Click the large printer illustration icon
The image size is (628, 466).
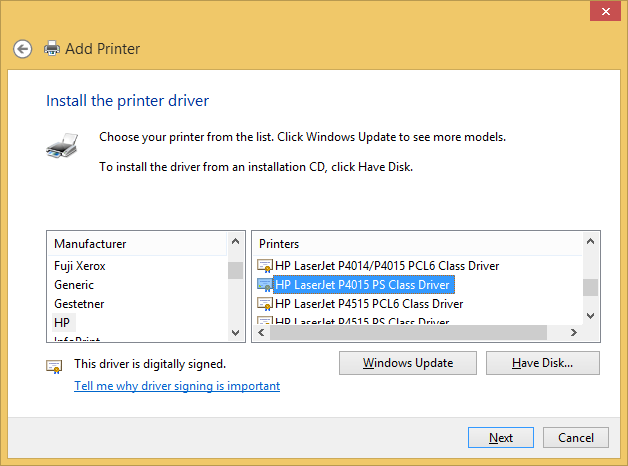[x=62, y=146]
